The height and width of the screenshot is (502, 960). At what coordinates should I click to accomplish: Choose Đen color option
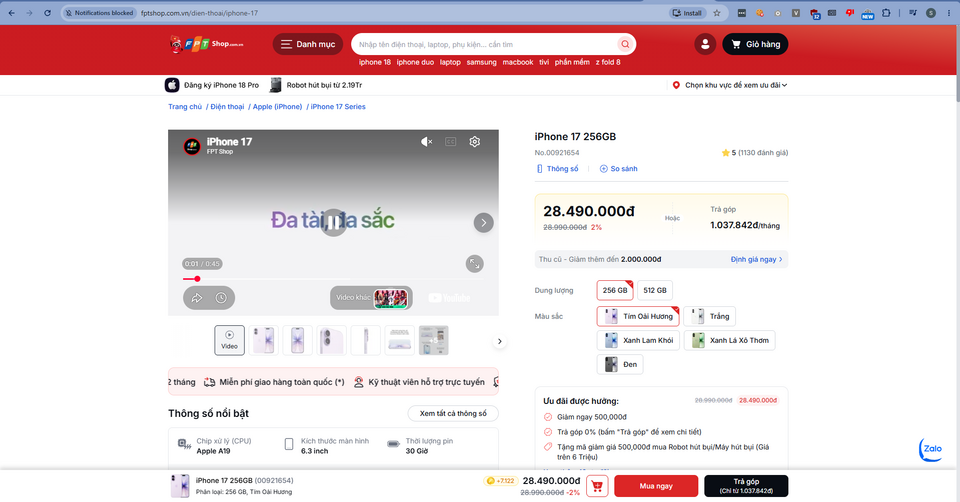[x=620, y=364]
